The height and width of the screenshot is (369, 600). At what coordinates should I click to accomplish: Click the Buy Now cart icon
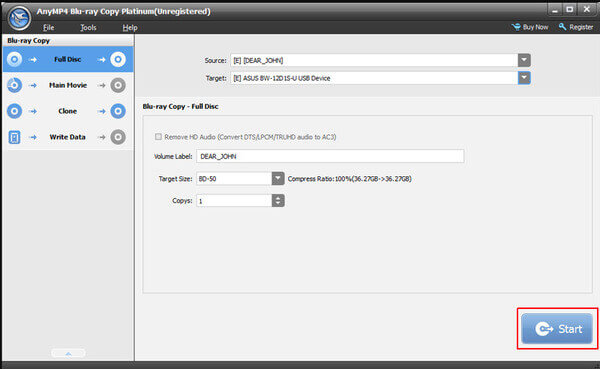[516, 27]
